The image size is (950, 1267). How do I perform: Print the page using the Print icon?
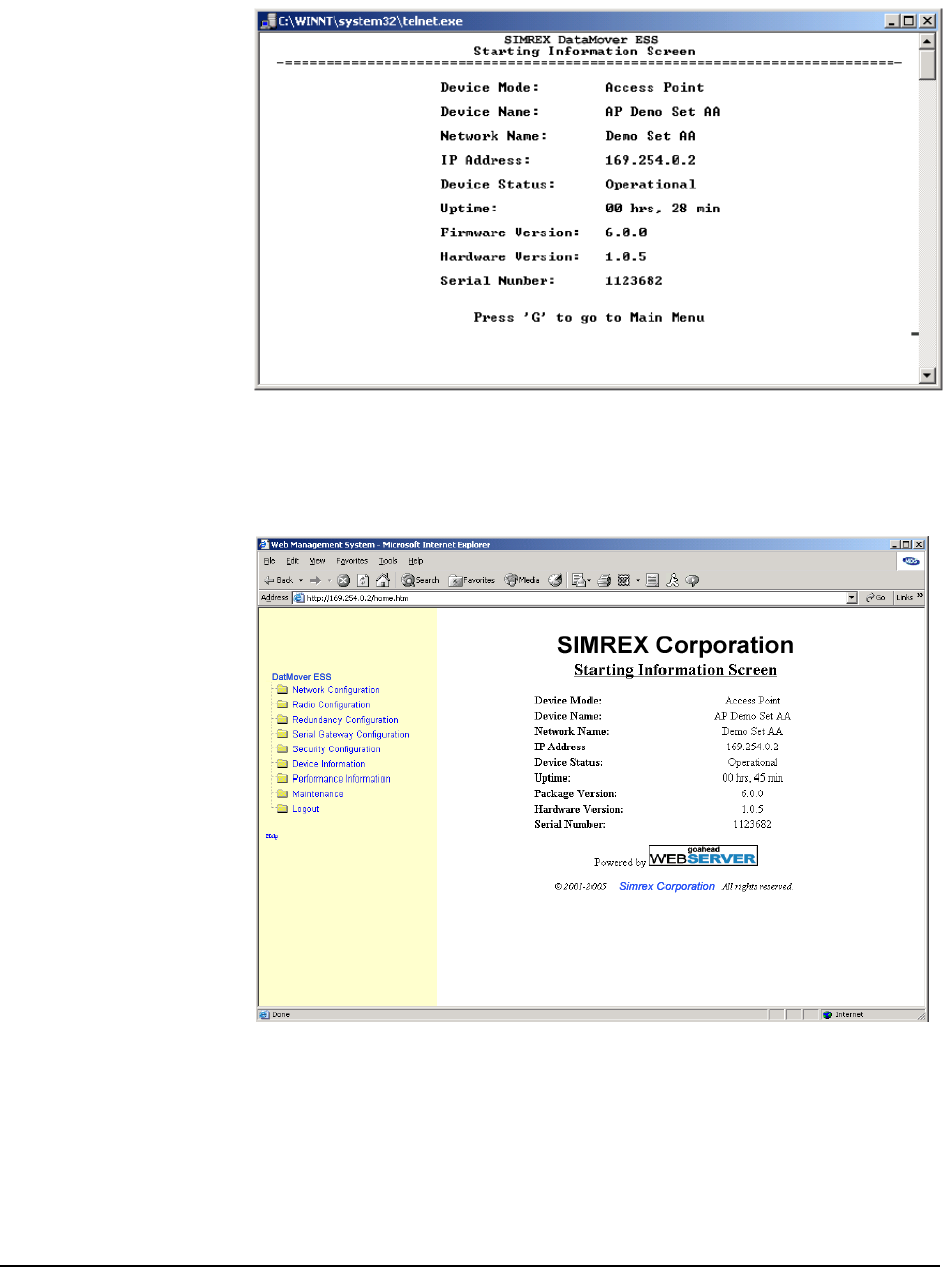coord(604,580)
